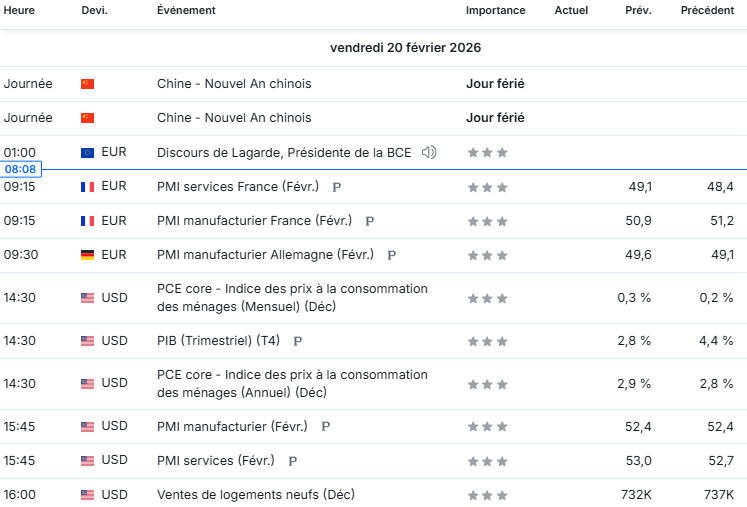Image resolution: width=747 pixels, height=507 pixels.
Task: Click the P icon next to PMI manufacturier France
Action: [x=369, y=221]
